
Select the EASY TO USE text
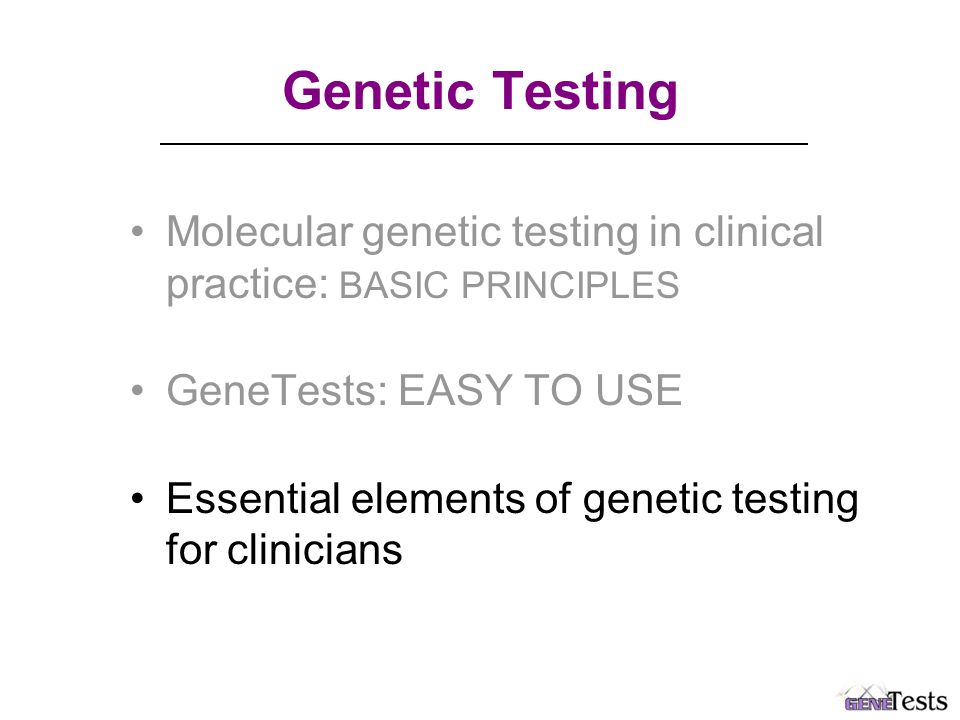coord(540,390)
